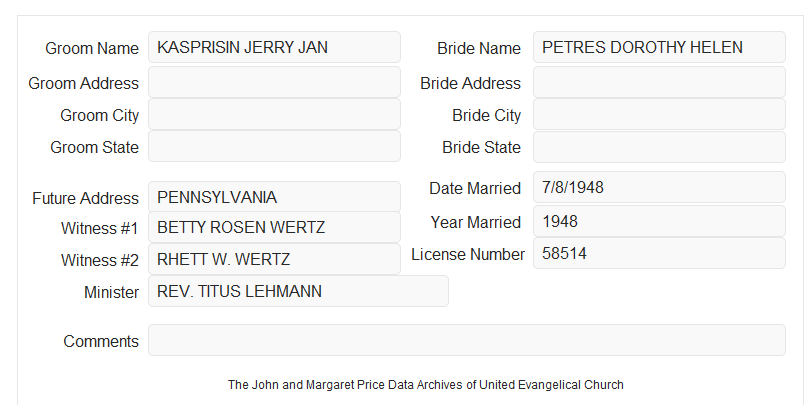Click the Groom Name label
The image size is (805, 405).
[92, 48]
